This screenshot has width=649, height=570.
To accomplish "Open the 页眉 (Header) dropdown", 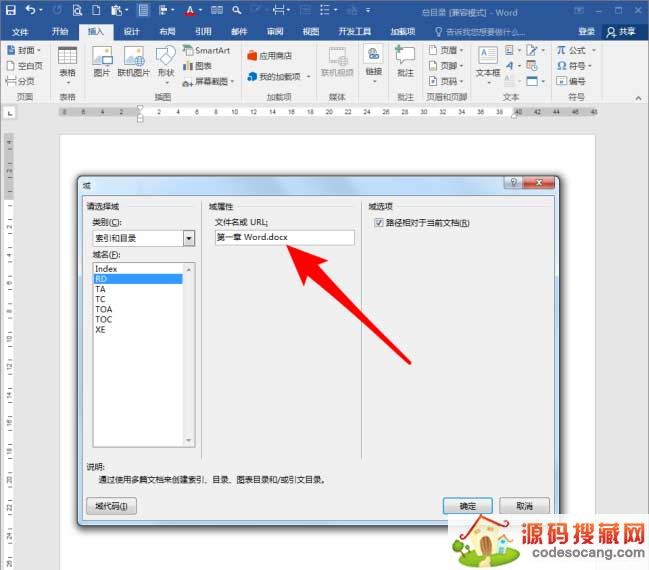I will (445, 50).
